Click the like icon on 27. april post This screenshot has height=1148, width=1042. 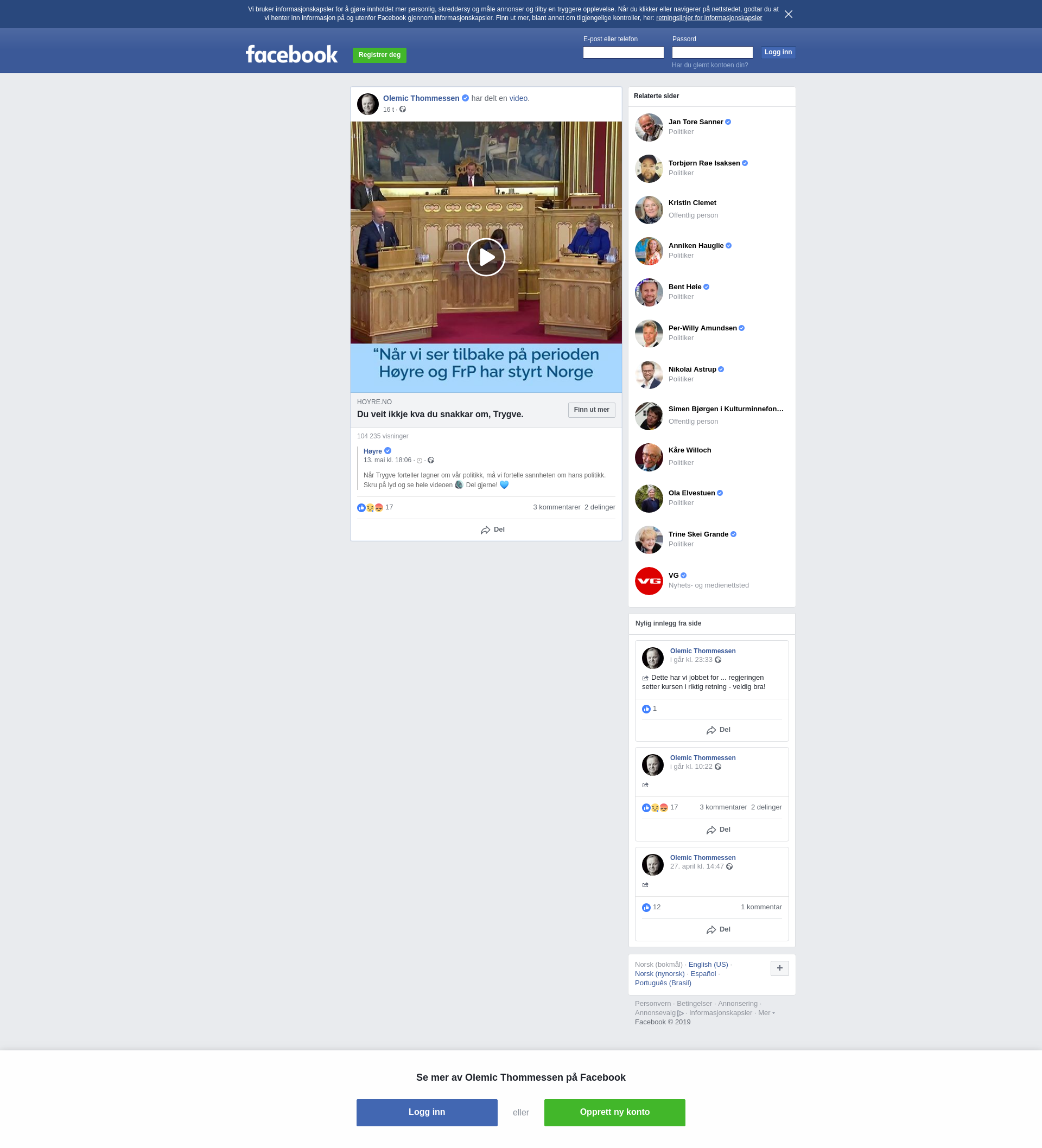click(646, 908)
